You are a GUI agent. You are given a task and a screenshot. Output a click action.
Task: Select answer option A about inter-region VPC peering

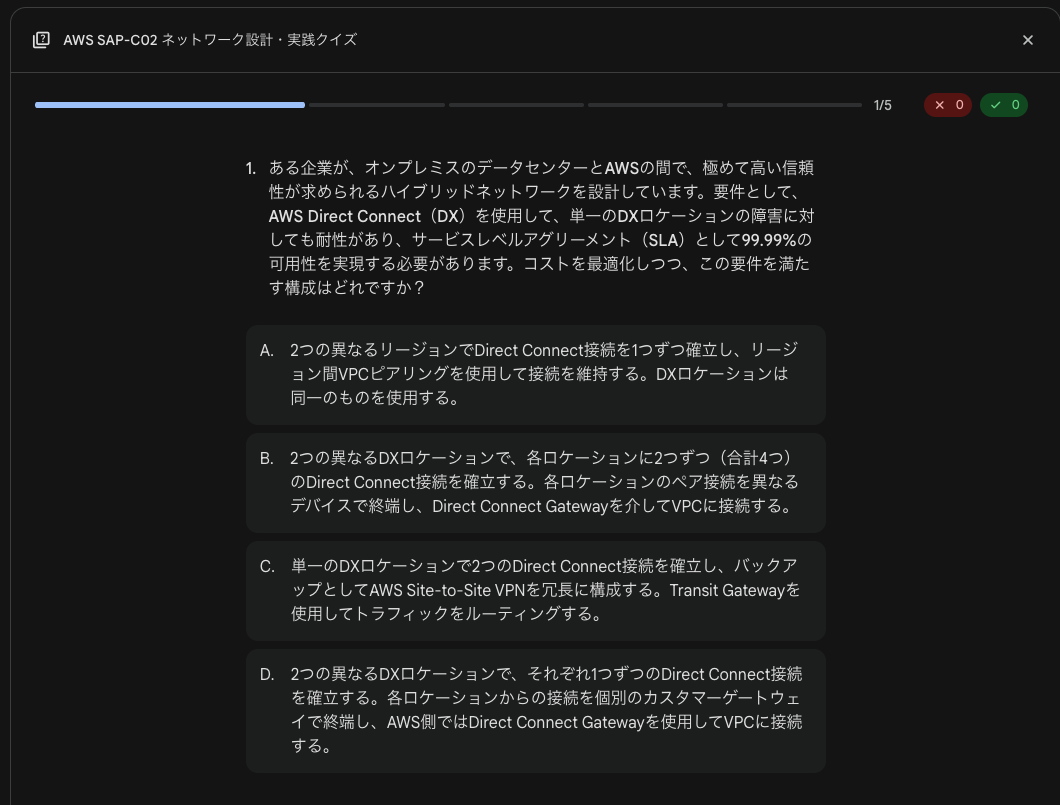[536, 374]
